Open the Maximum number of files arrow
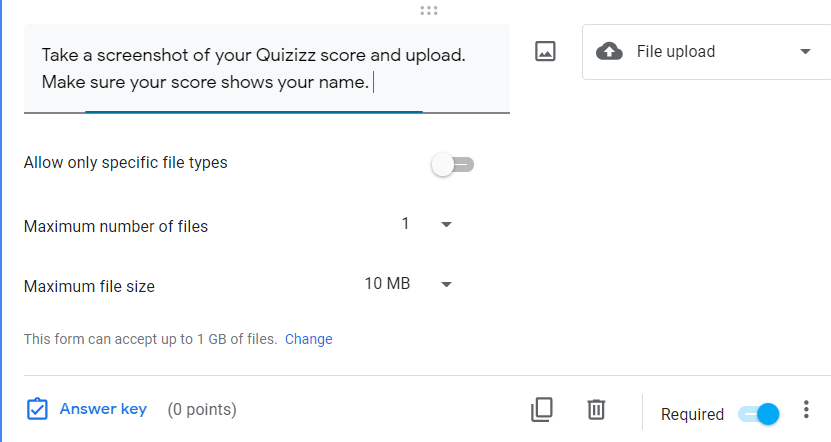The image size is (831, 442). pyautogui.click(x=447, y=225)
